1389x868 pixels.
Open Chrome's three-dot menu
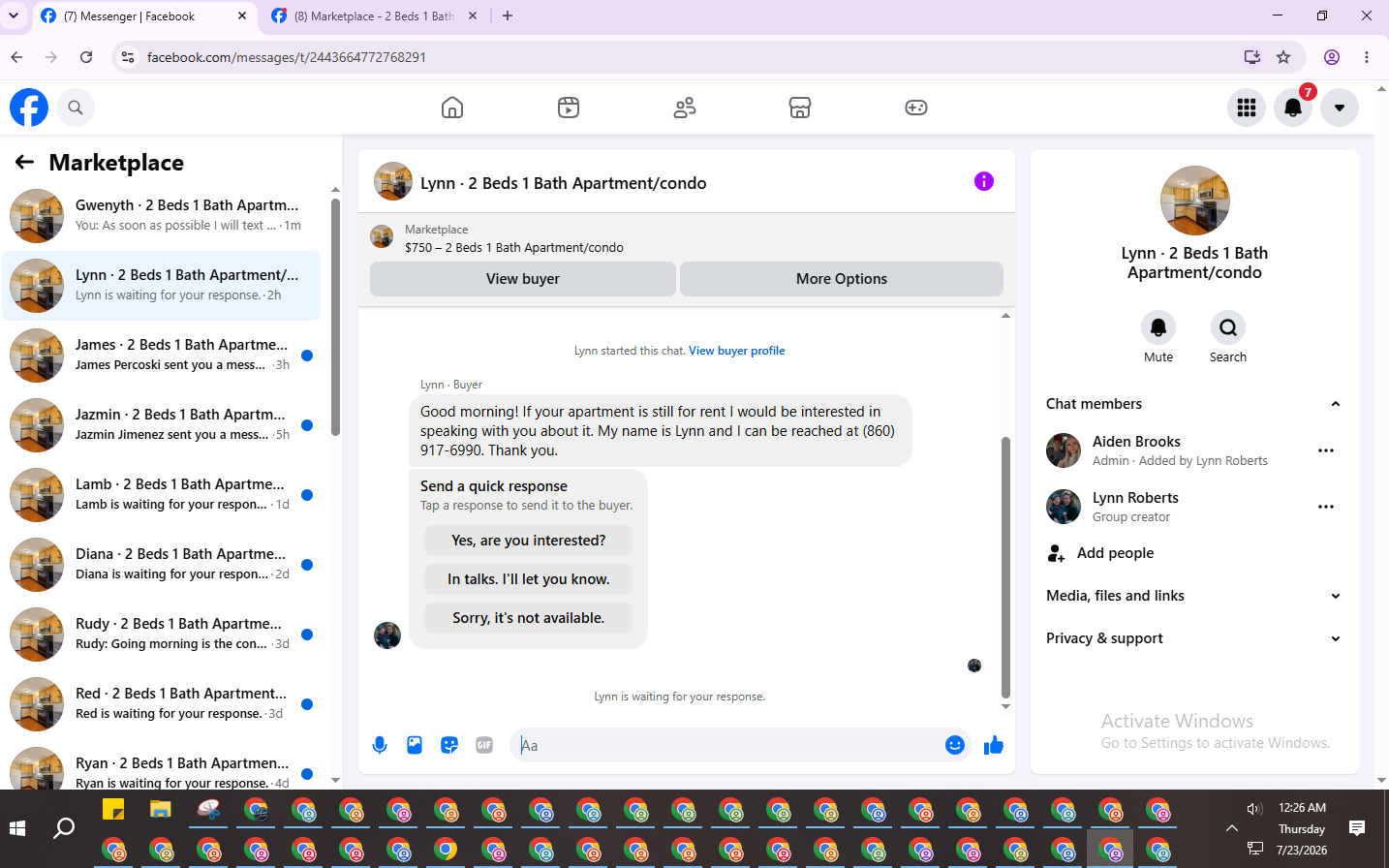pos(1367,57)
